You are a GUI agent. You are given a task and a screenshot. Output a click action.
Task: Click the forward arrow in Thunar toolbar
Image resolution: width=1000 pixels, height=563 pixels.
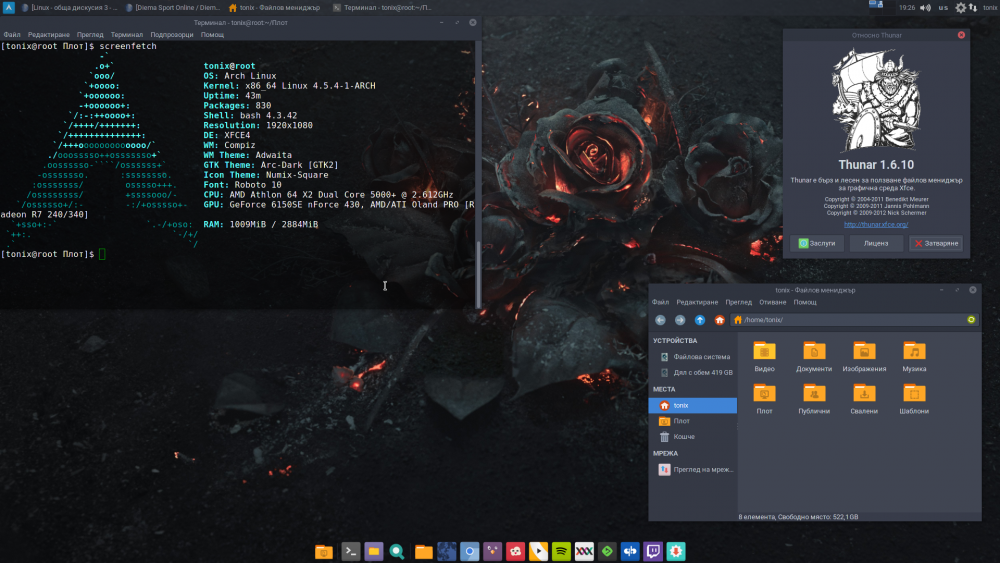point(680,320)
